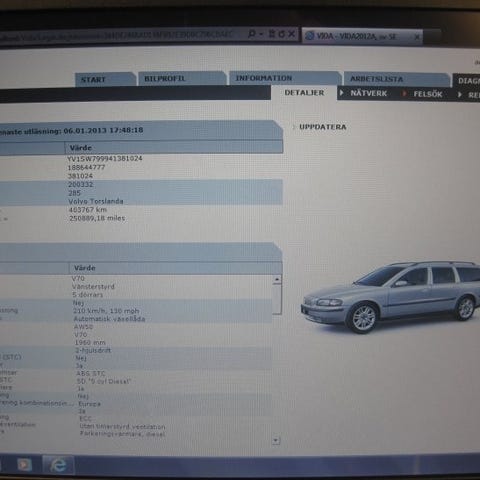Close the VIDA browser tab
Image resolution: width=480 pixels, height=480 pixels.
coord(417,37)
